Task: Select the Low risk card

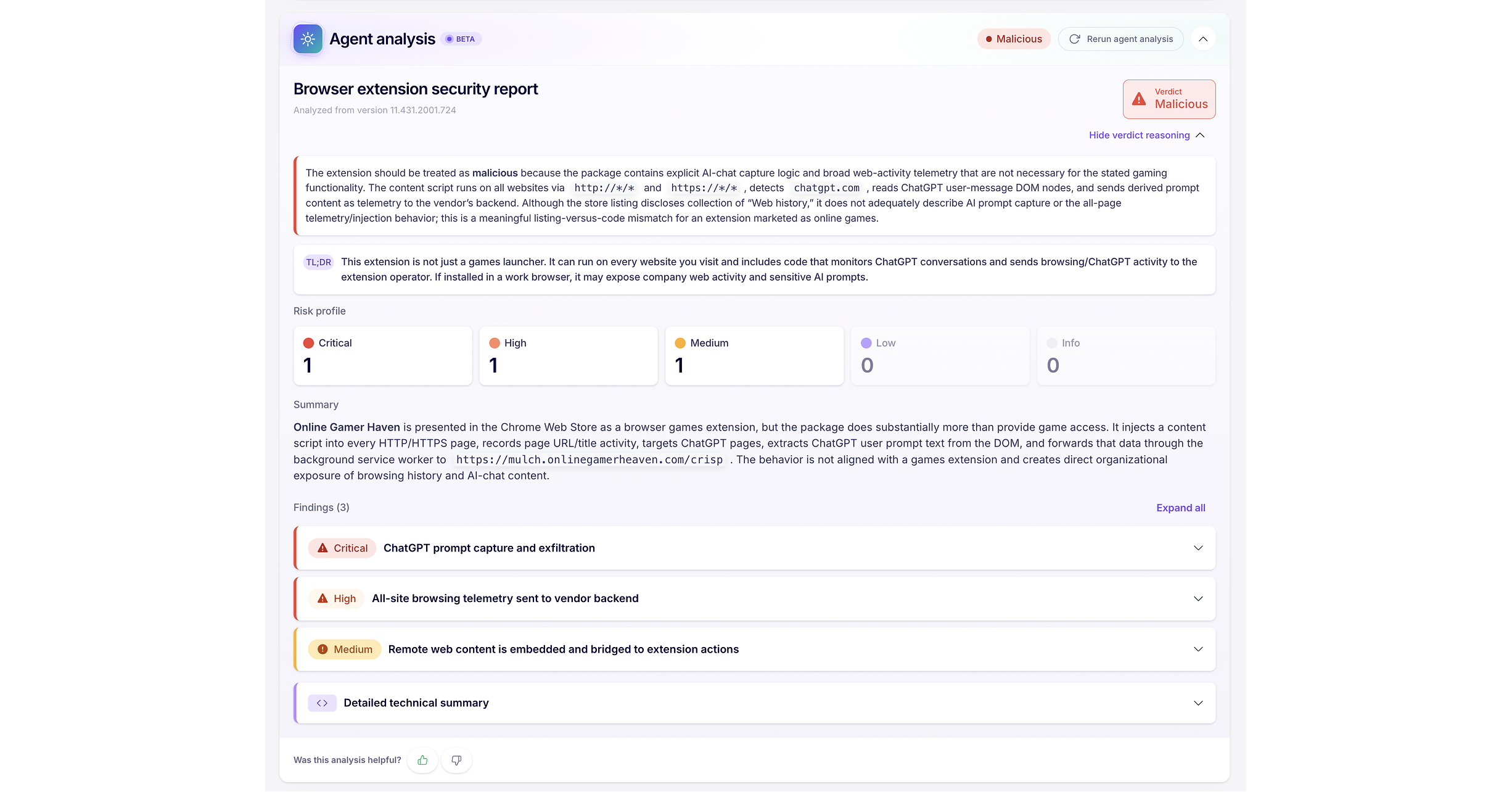Action: click(940, 356)
